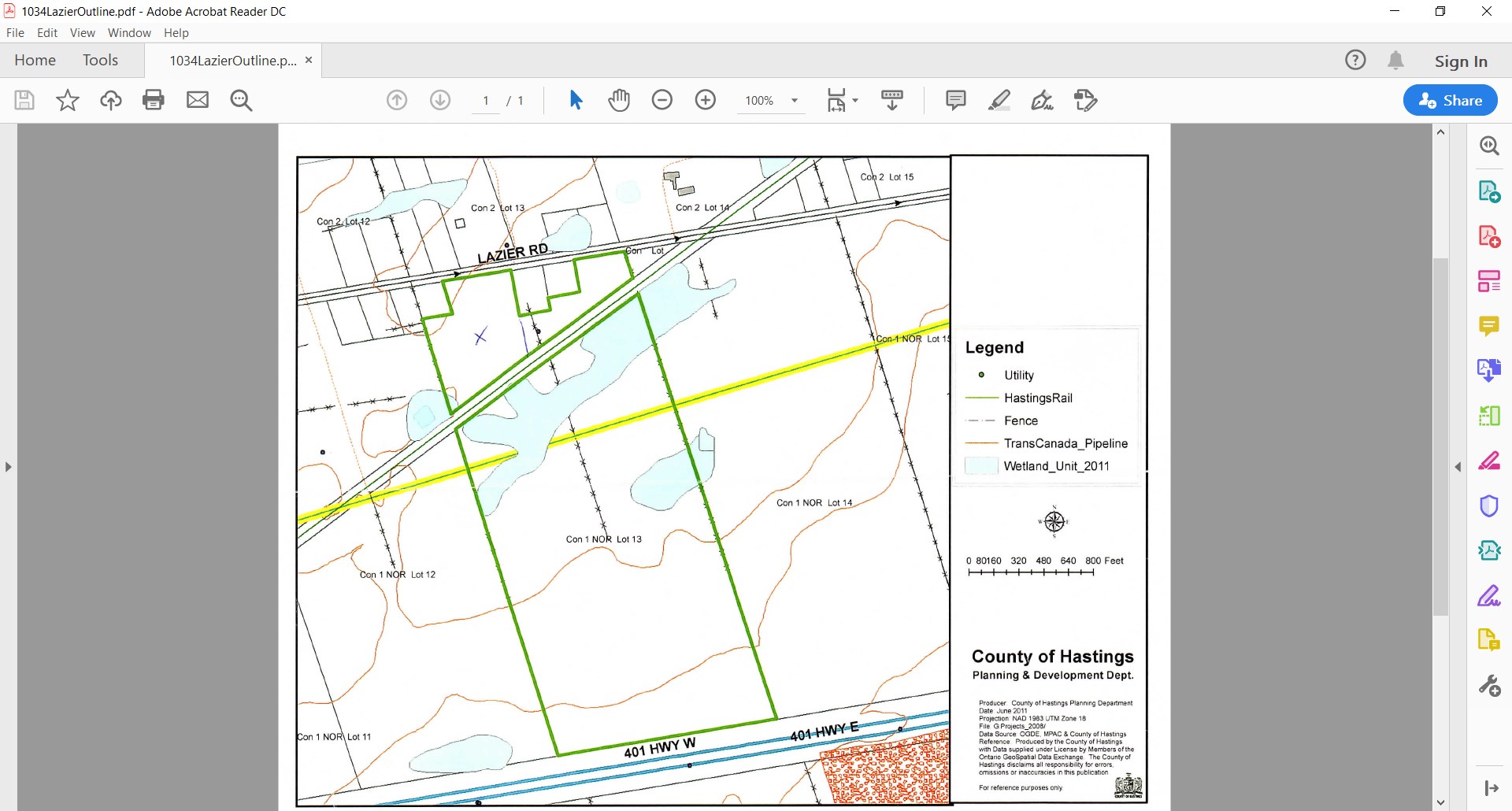Send file by email envelope icon
The height and width of the screenshot is (811, 1512).
click(x=198, y=100)
